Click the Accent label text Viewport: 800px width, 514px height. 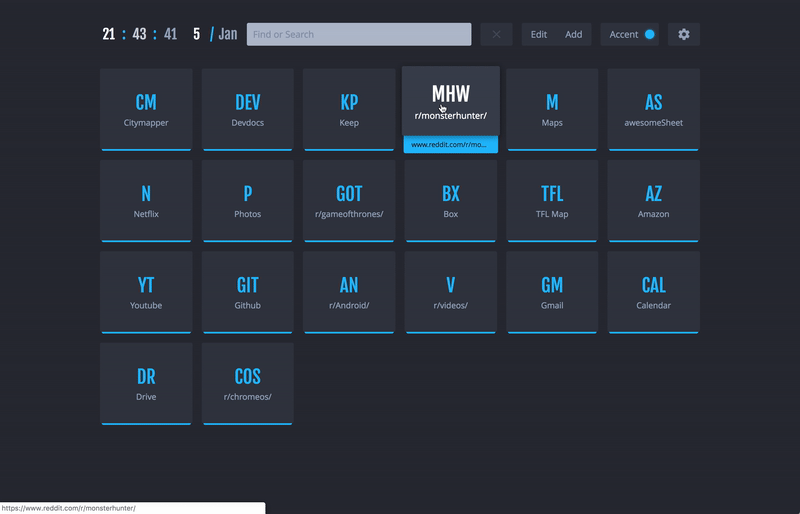[623, 34]
